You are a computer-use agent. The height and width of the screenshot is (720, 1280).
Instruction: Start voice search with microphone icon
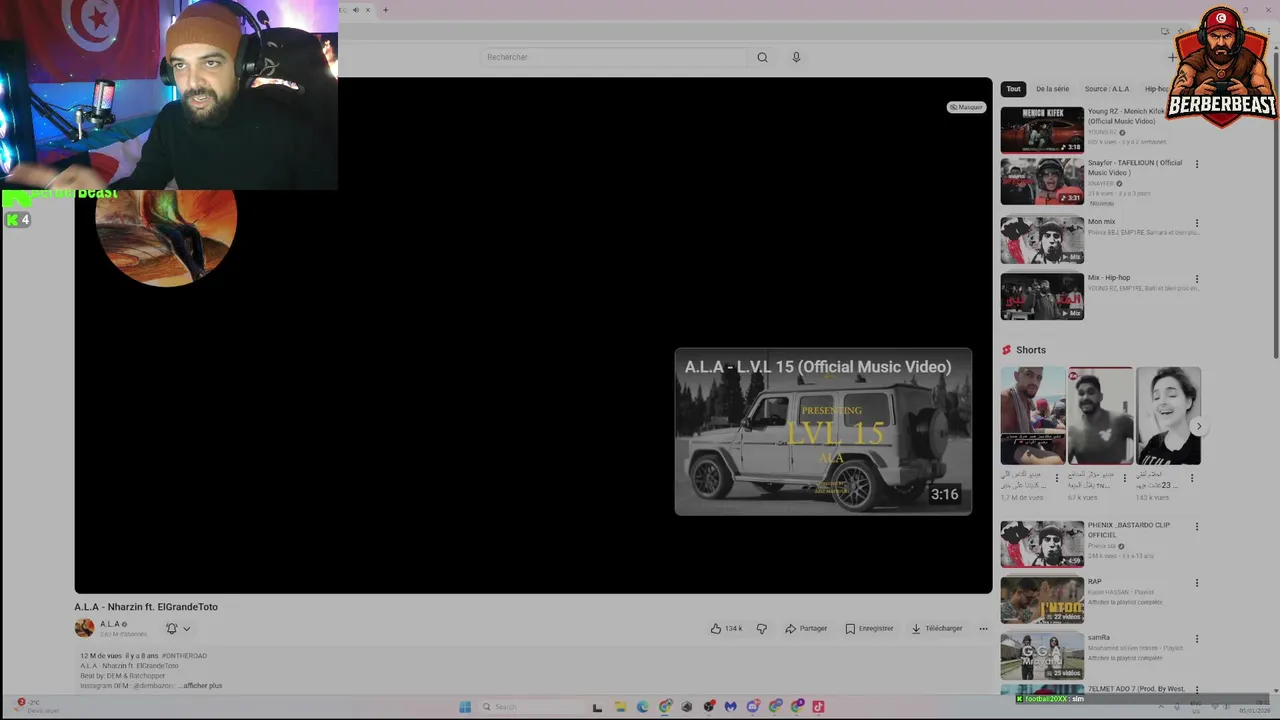pyautogui.click(x=796, y=57)
